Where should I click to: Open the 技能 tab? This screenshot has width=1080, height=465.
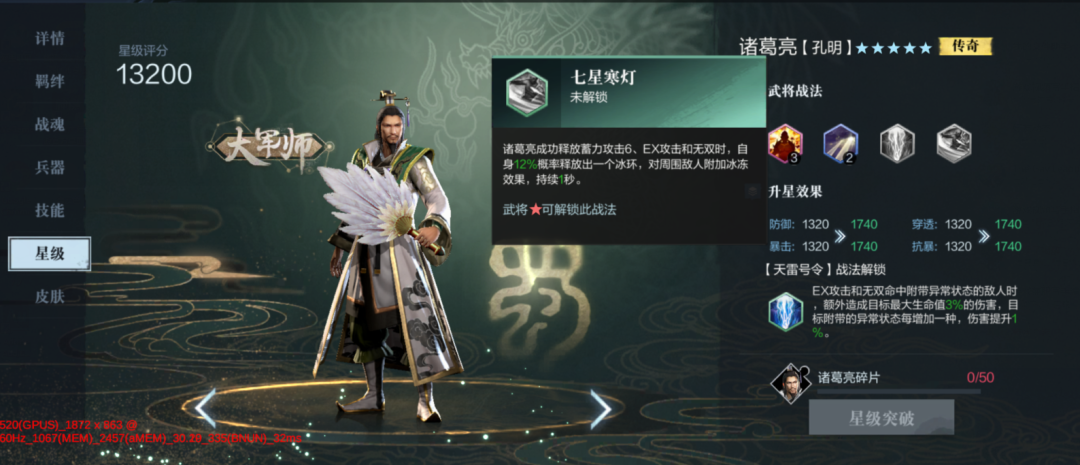point(50,211)
